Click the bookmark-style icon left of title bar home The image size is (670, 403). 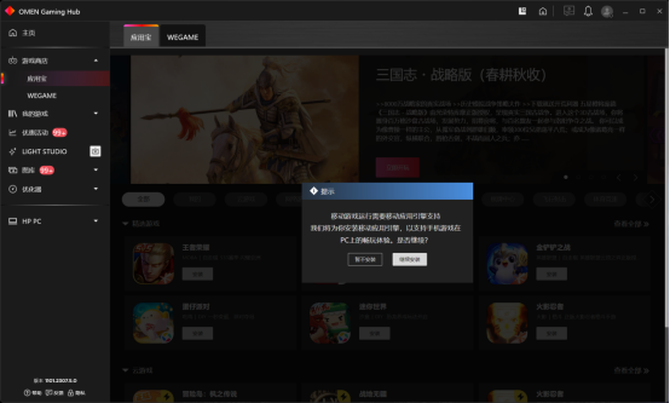[x=522, y=11]
